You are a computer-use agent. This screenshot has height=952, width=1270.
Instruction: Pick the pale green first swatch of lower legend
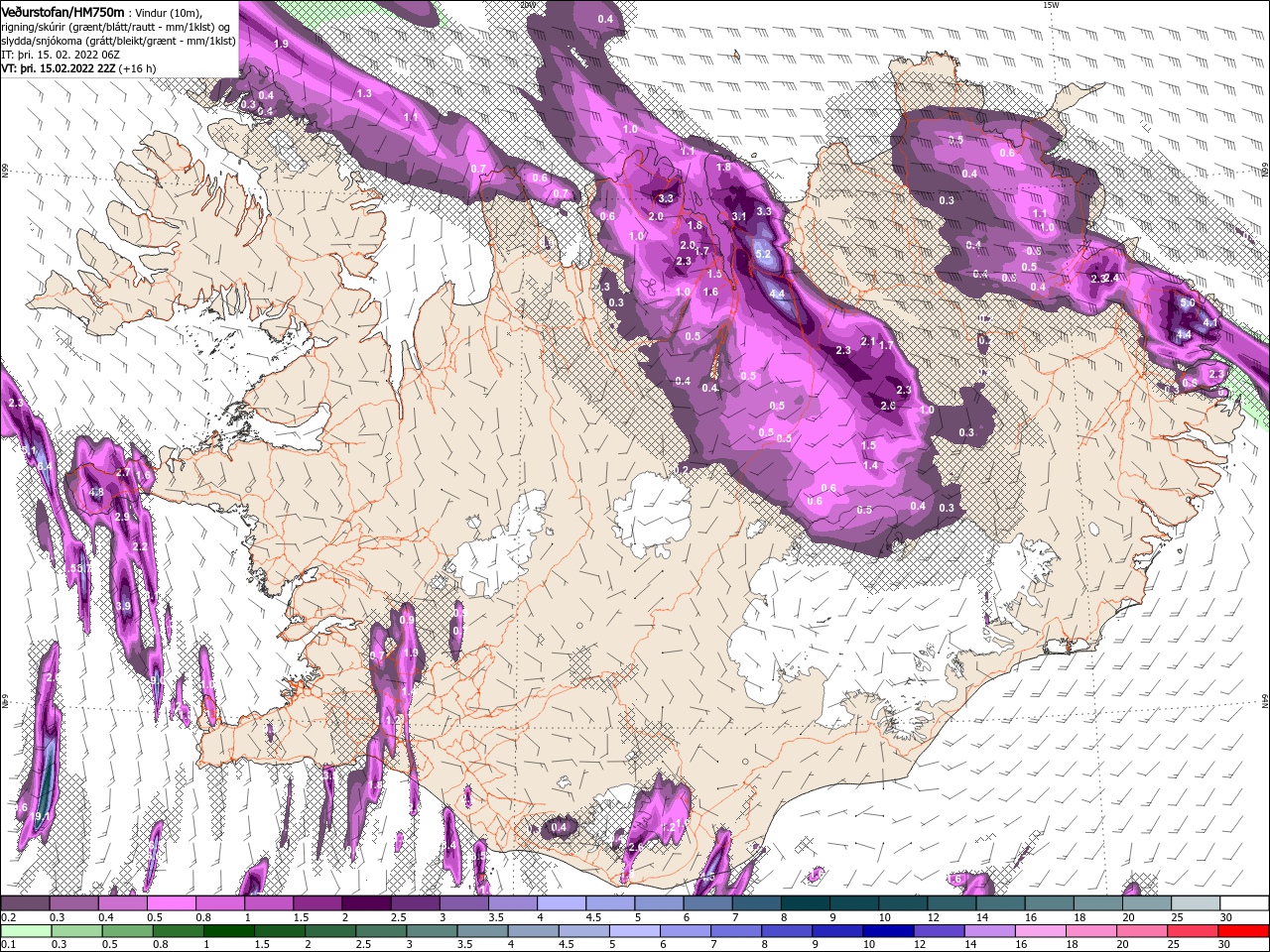click(25, 930)
